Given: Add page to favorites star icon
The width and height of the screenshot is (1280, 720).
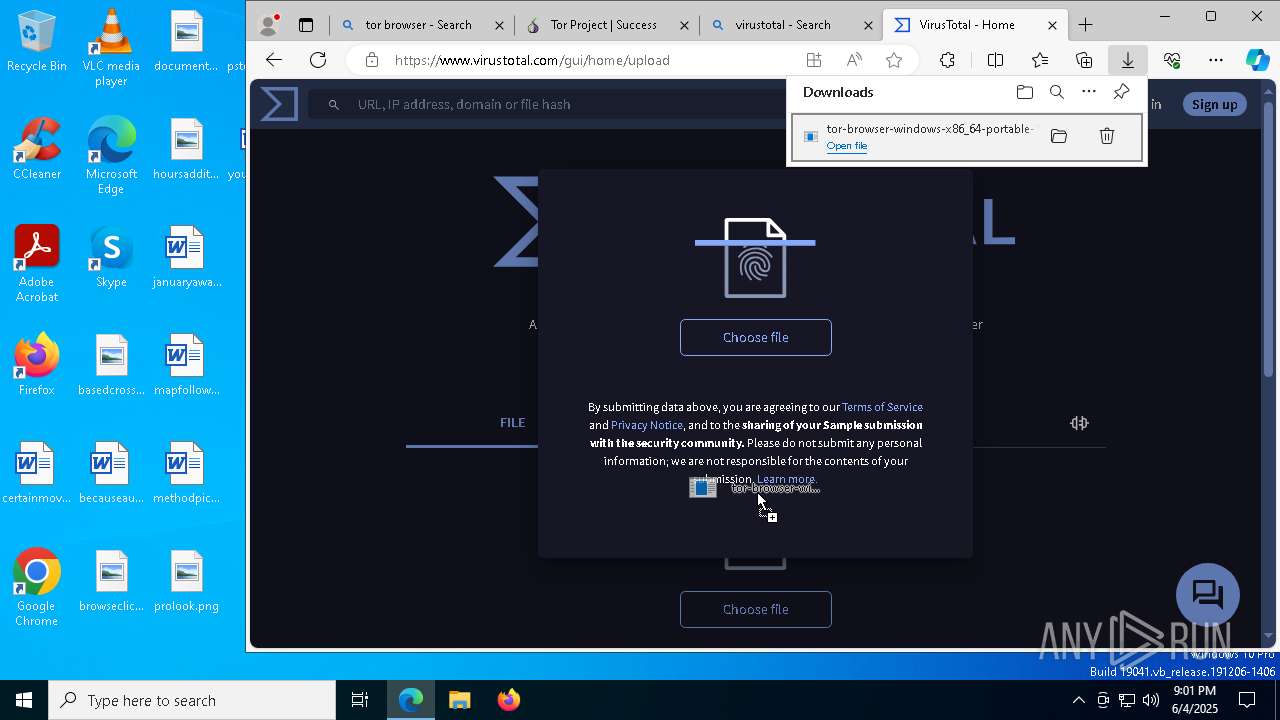Looking at the screenshot, I should tap(894, 60).
